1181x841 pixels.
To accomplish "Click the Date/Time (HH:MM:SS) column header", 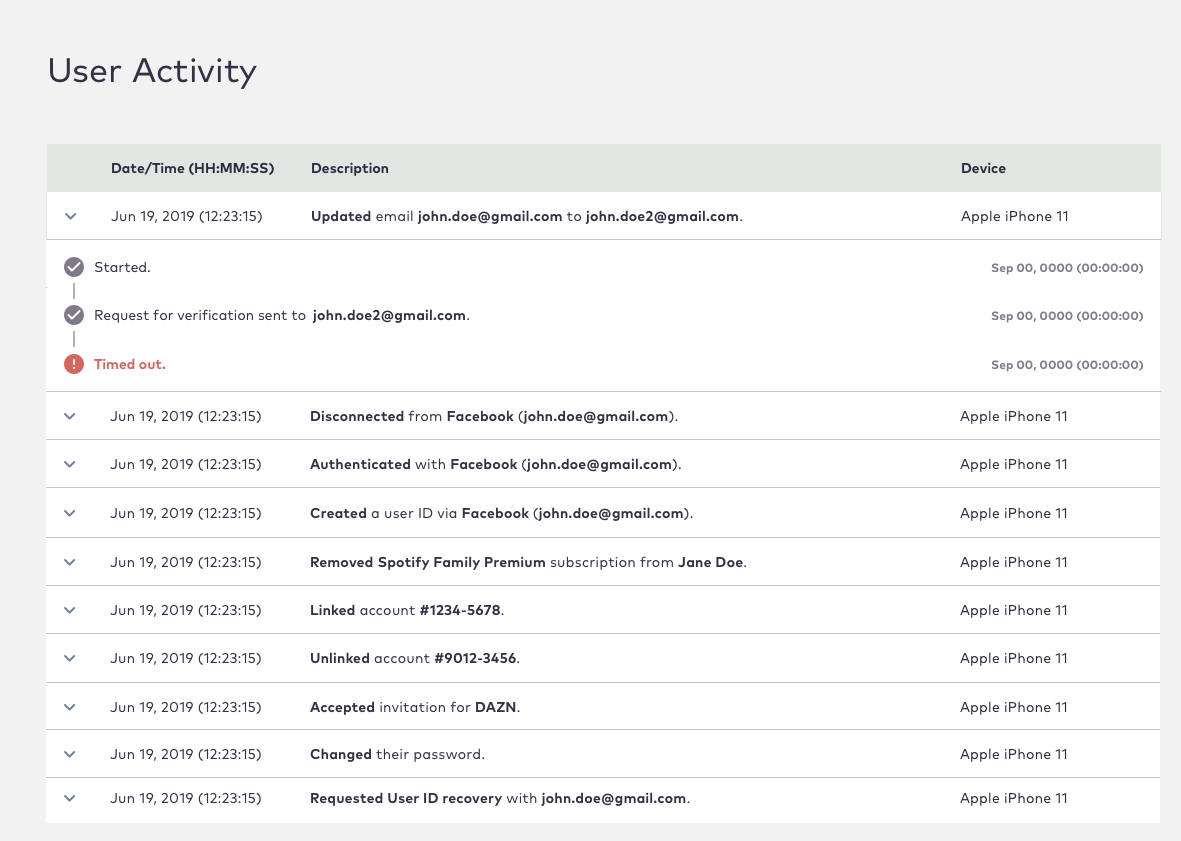I will (193, 168).
